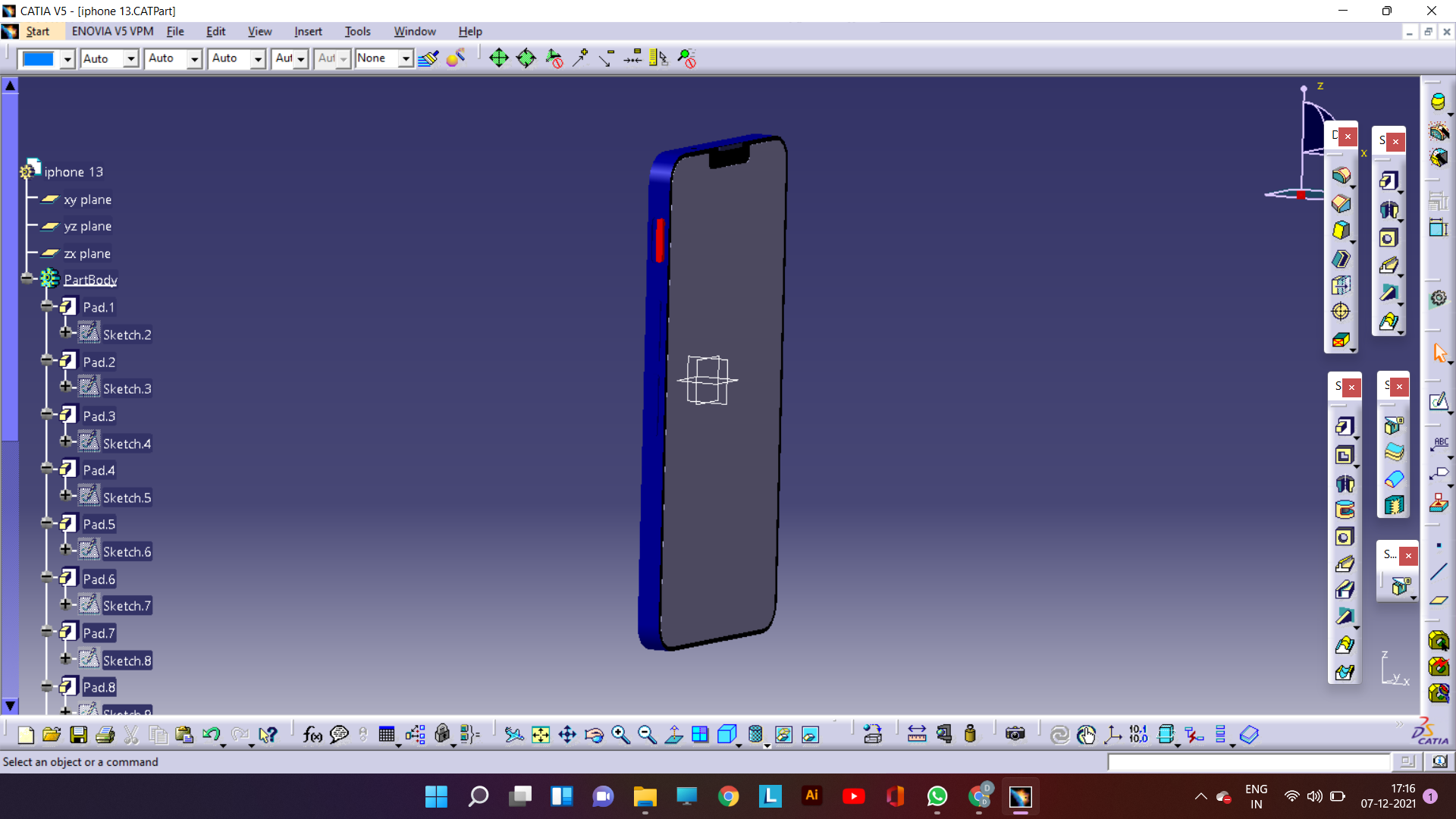Click the Painter format brush icon
Image resolution: width=1456 pixels, height=819 pixels.
[x=428, y=58]
